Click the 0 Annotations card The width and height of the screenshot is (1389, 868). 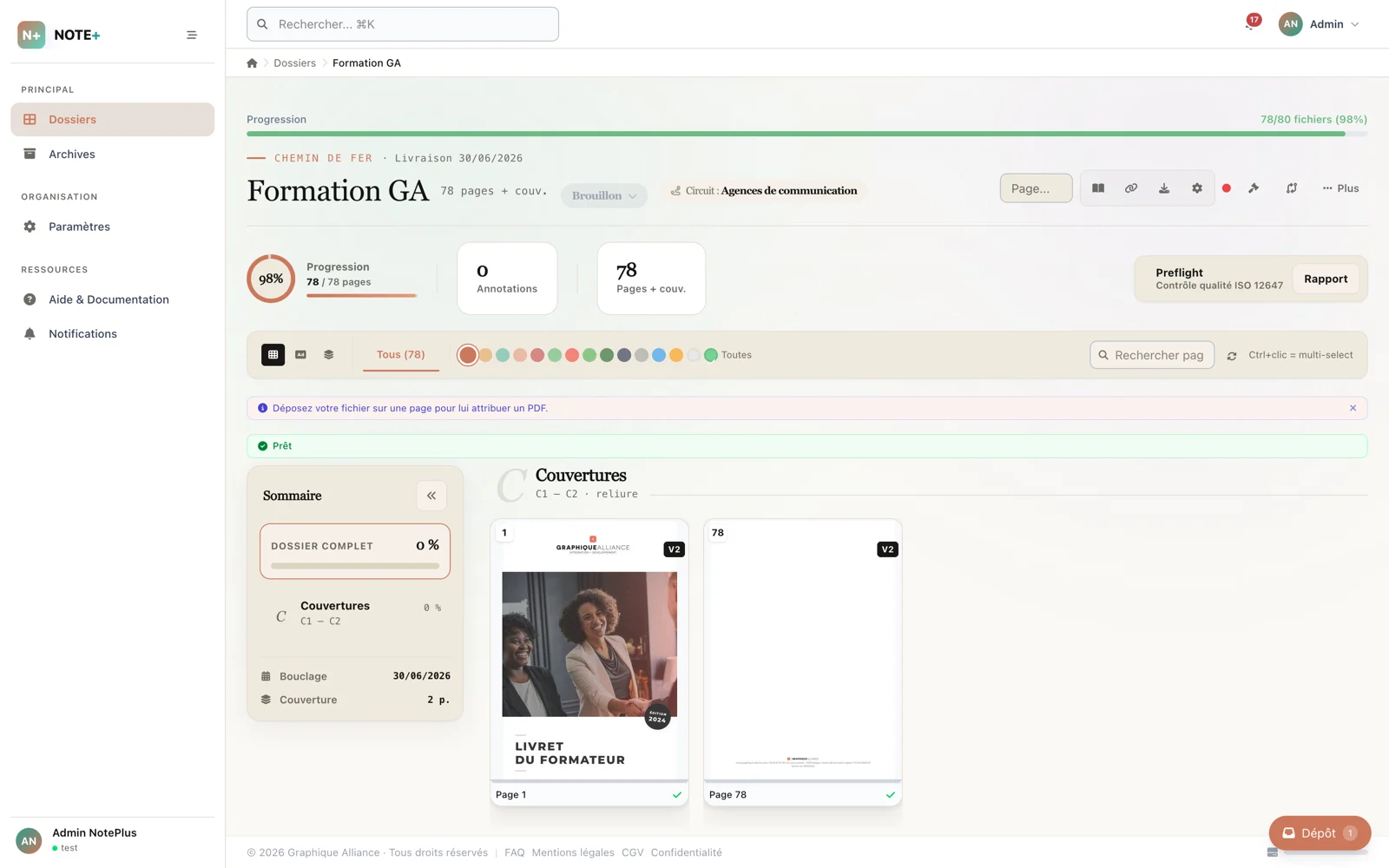click(x=507, y=279)
